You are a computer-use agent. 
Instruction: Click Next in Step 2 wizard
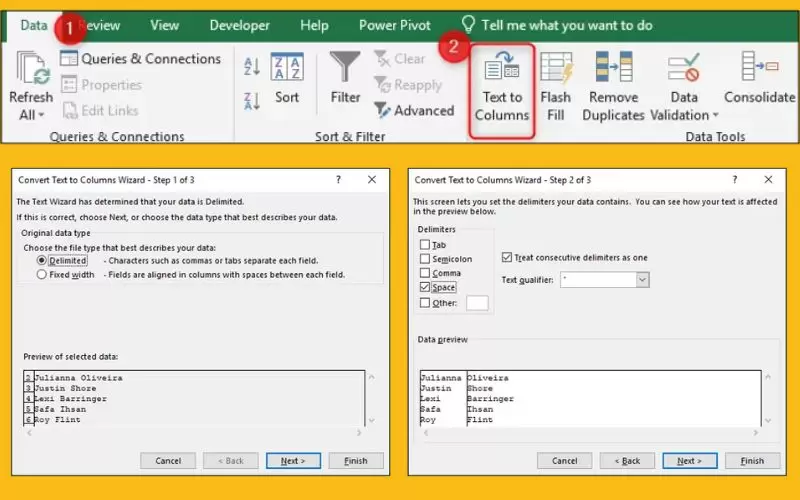point(690,461)
